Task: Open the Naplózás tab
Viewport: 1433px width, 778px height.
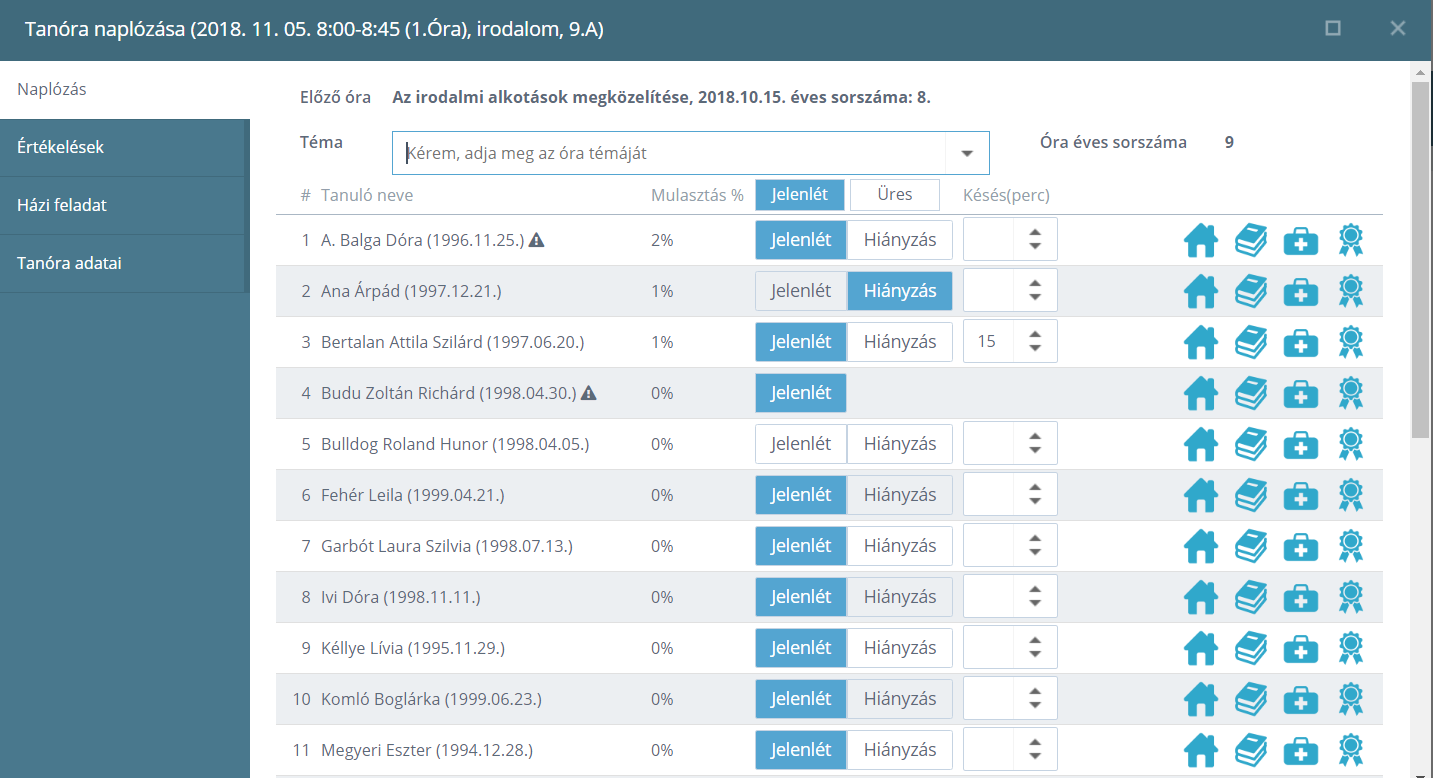Action: point(125,90)
